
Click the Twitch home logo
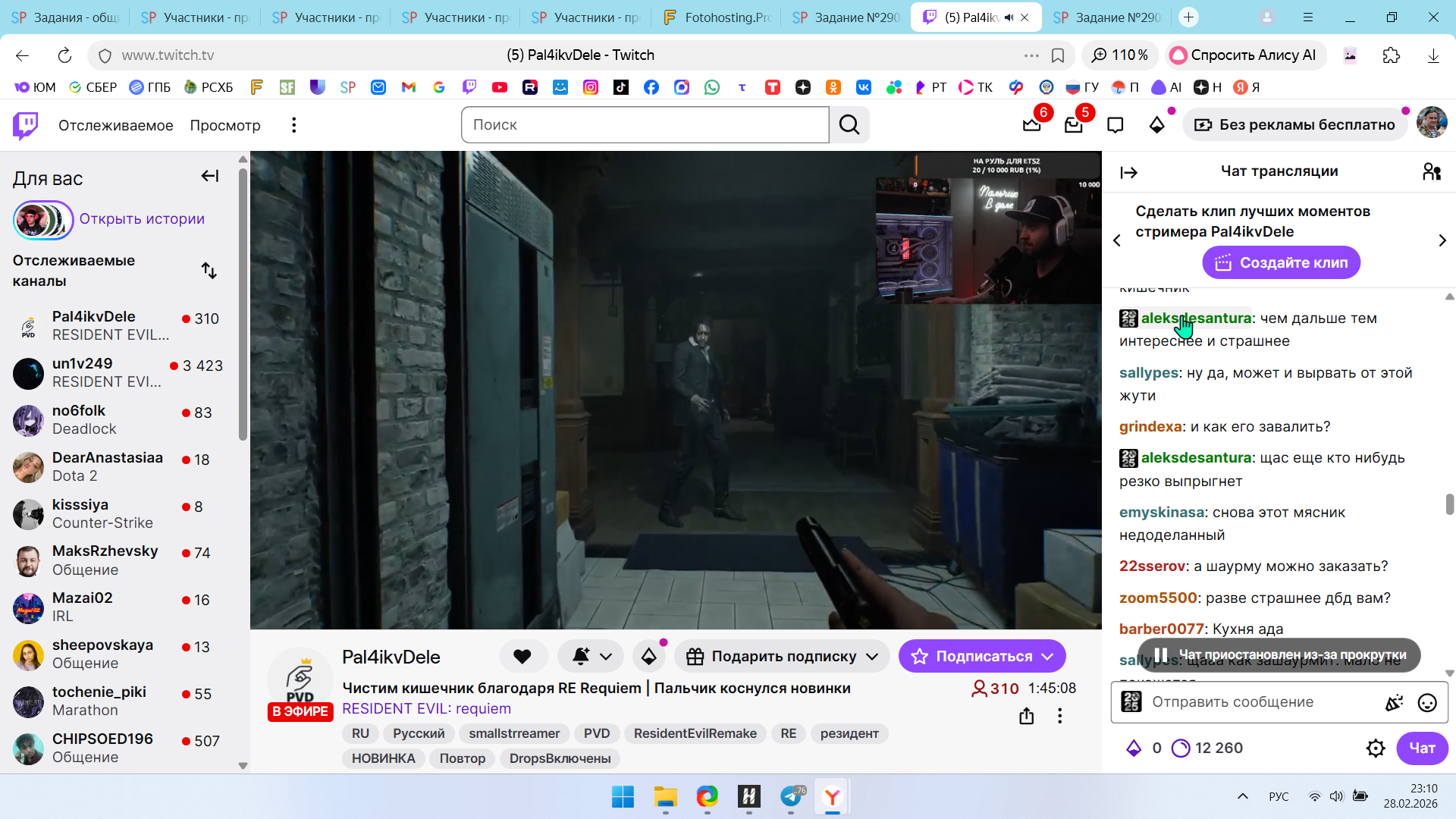pos(26,125)
